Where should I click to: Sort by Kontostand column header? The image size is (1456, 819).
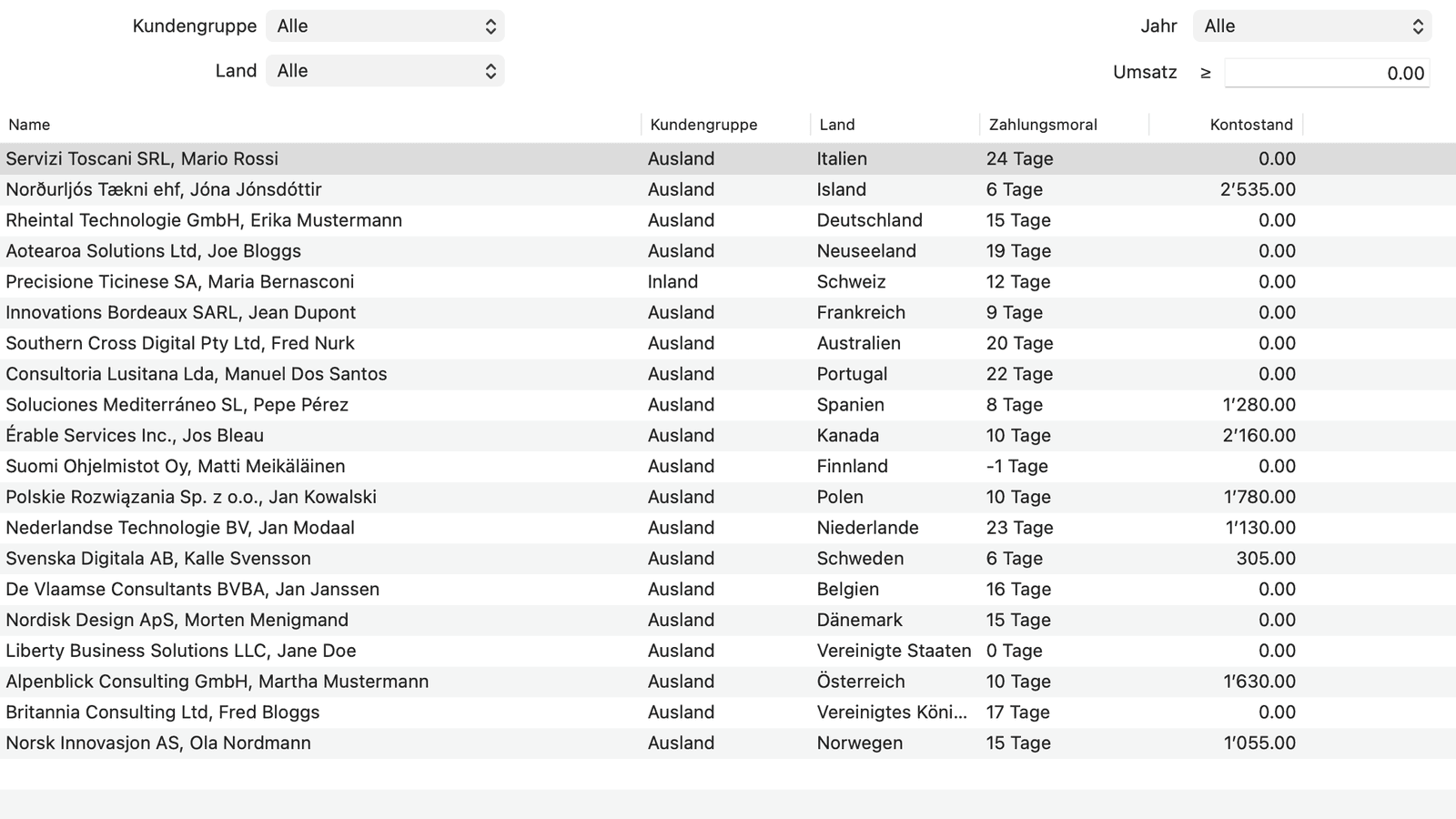(1250, 125)
